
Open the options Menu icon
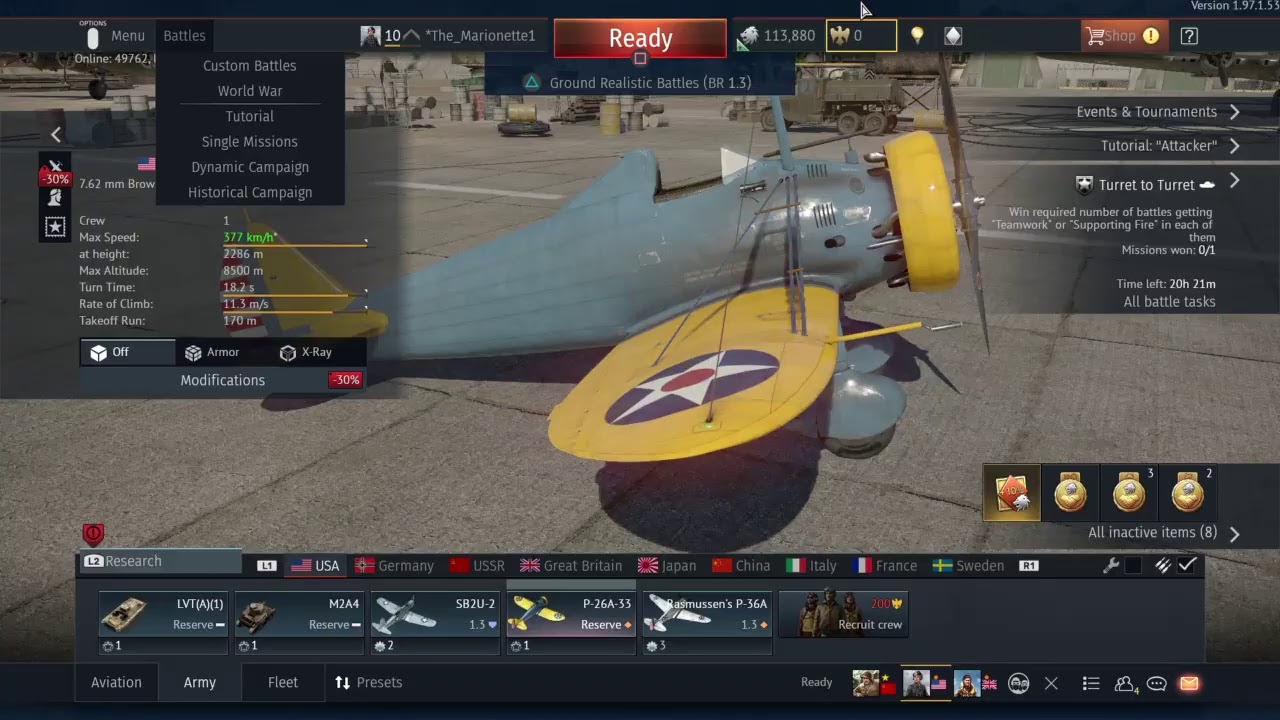point(93,38)
